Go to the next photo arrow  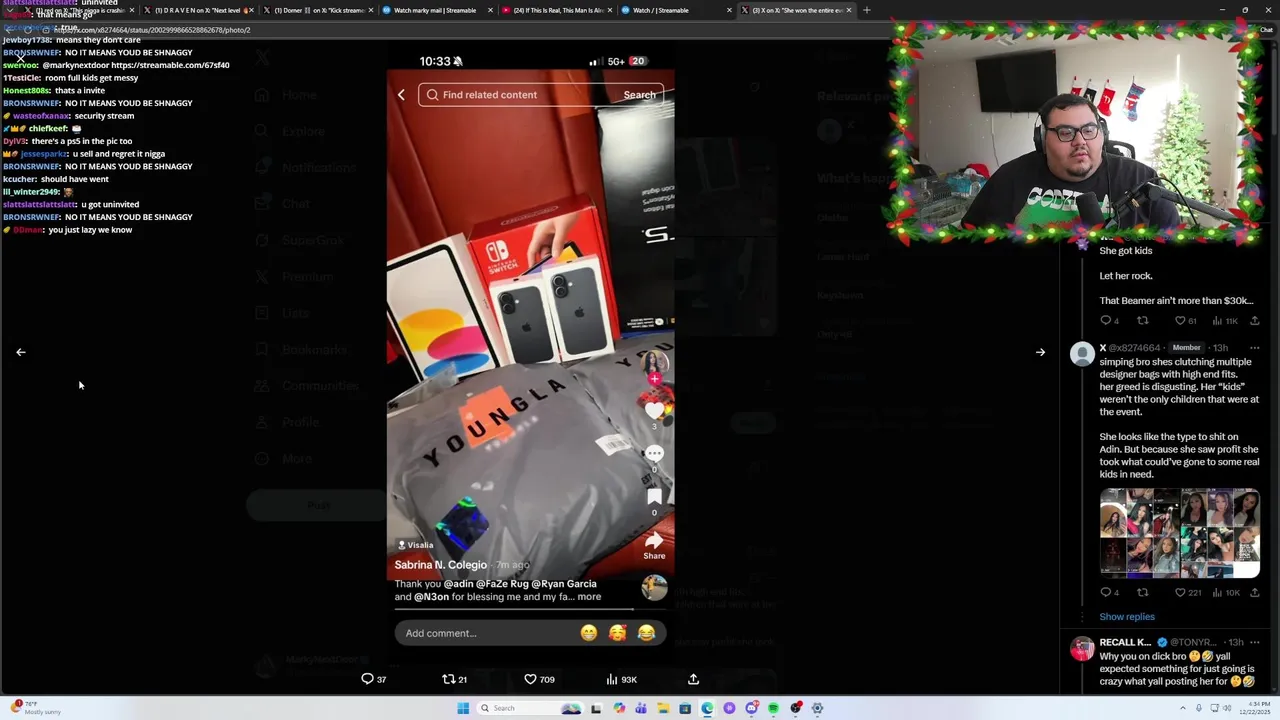click(x=1040, y=352)
